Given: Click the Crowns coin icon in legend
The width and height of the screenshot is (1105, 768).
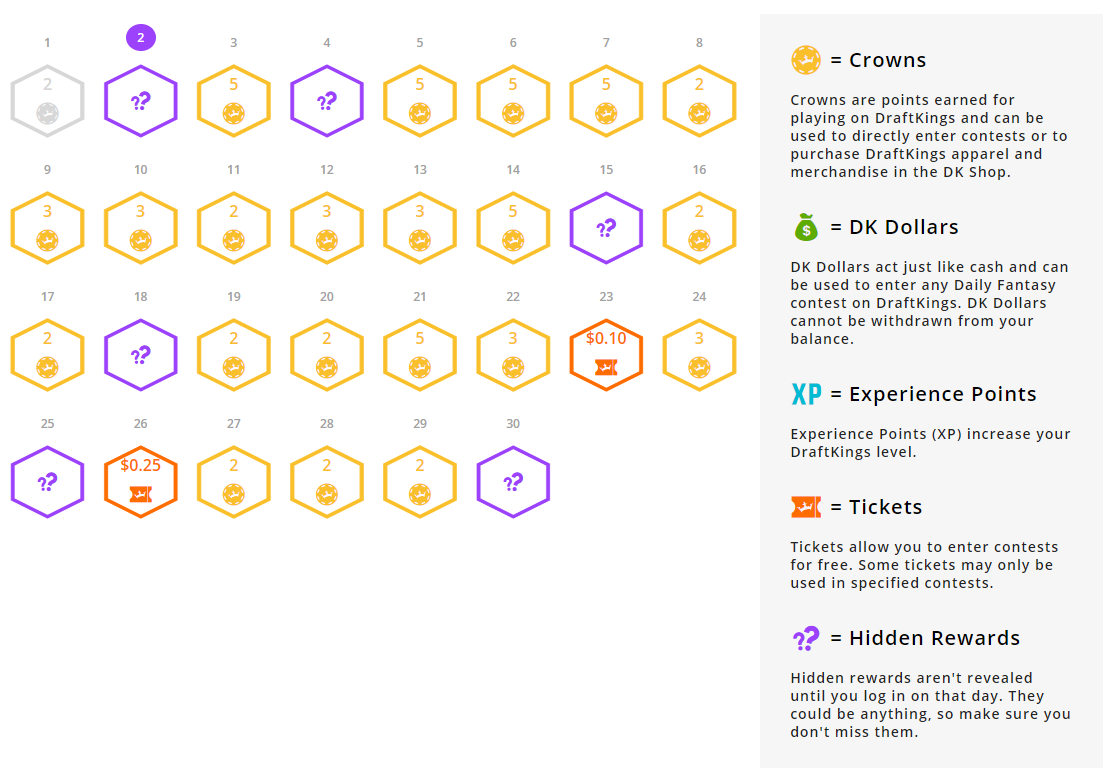Looking at the screenshot, I should tap(805, 60).
